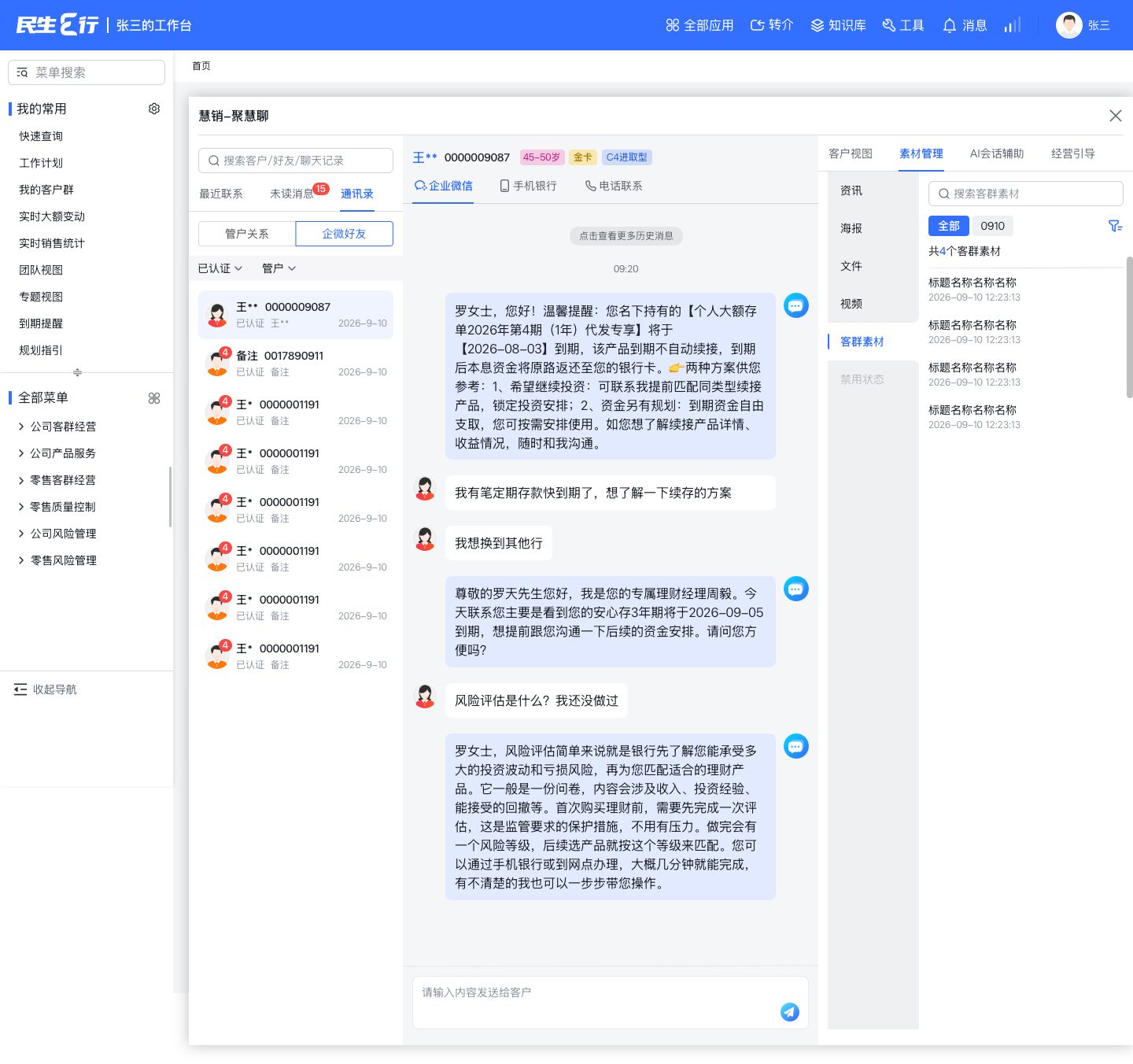
Task: Click the send message paper-plane button
Action: pos(790,1012)
